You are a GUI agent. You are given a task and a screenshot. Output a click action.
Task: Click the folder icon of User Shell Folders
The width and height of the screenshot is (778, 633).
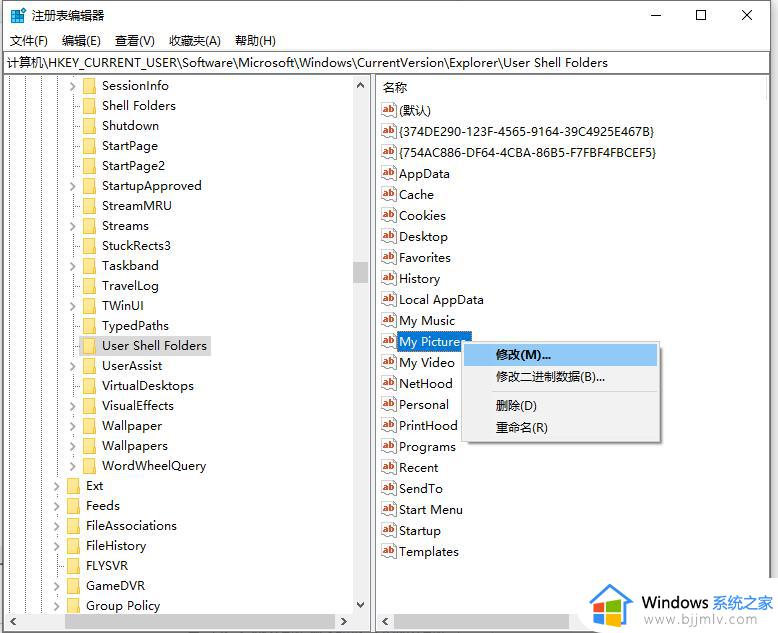89,346
